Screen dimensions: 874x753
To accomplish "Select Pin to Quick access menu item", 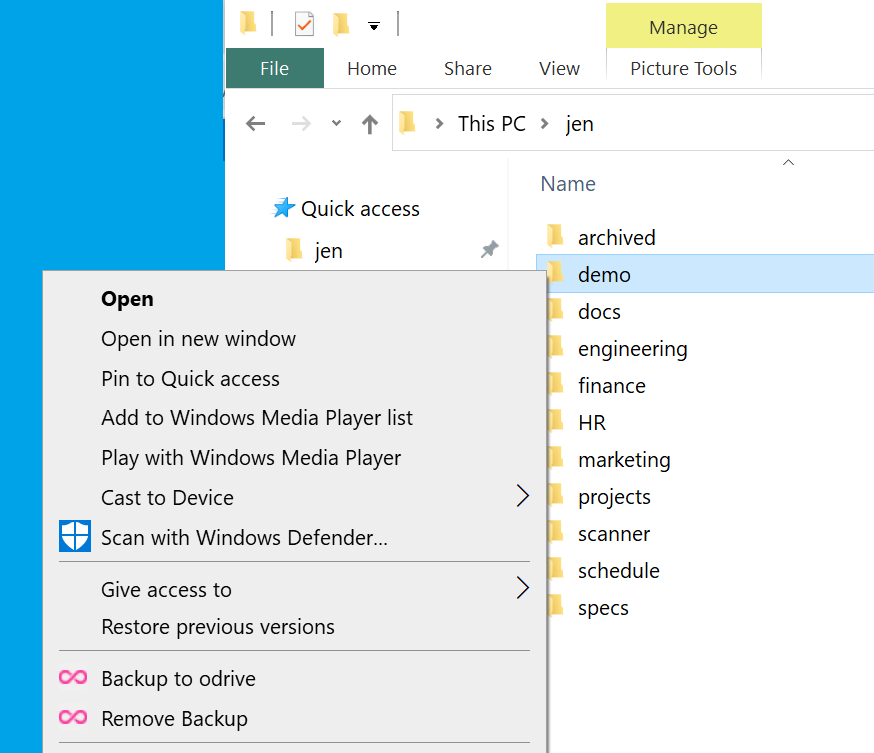I will 190,379.
